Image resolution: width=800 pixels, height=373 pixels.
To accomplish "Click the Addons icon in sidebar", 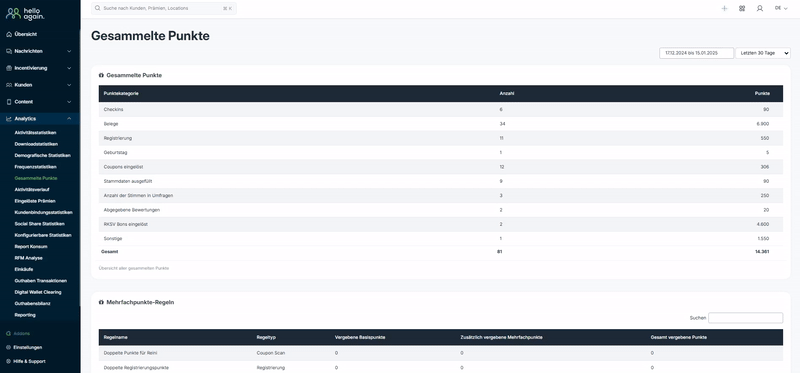I will 8,333.
